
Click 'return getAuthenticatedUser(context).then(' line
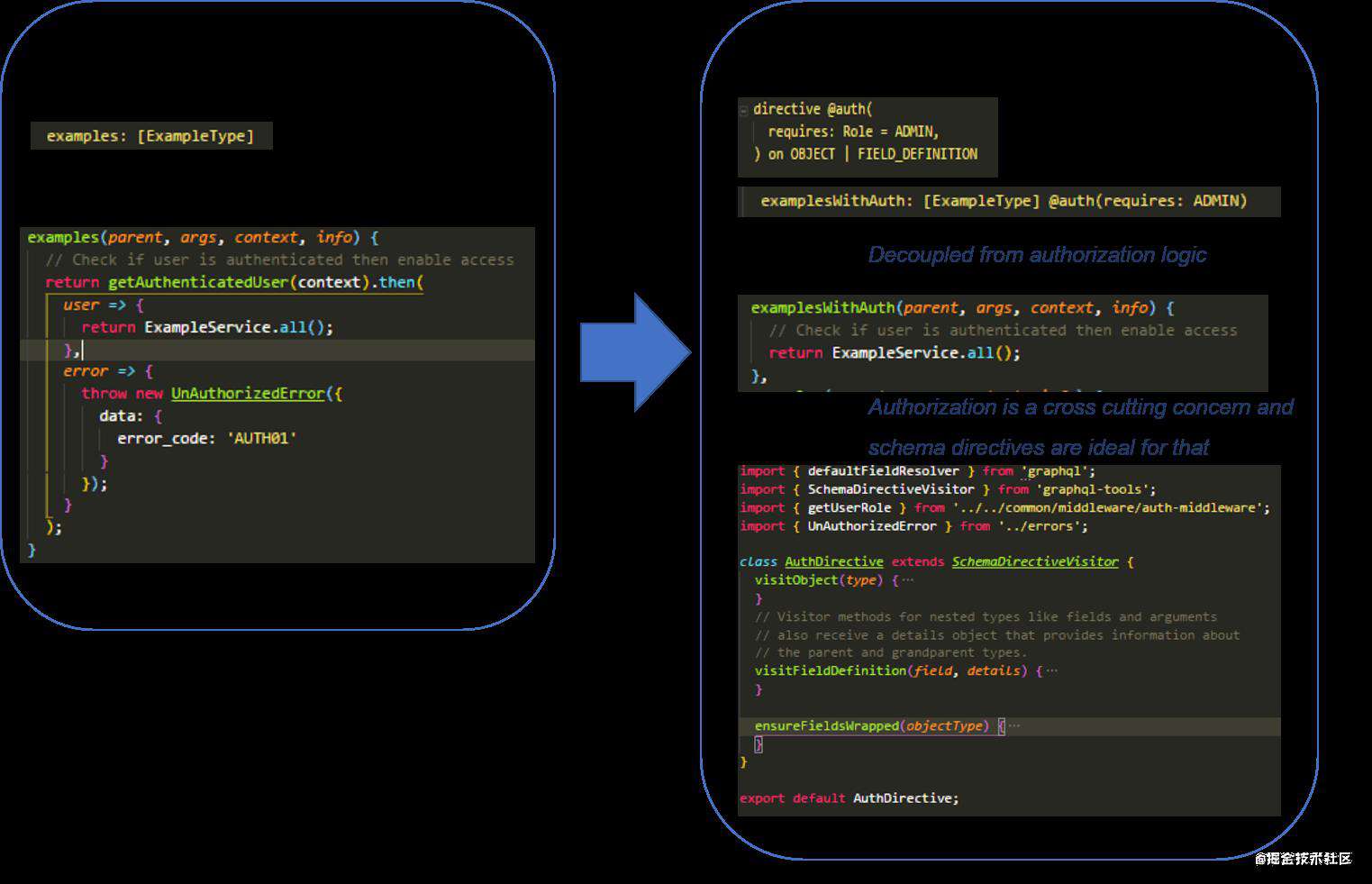pyautogui.click(x=234, y=282)
